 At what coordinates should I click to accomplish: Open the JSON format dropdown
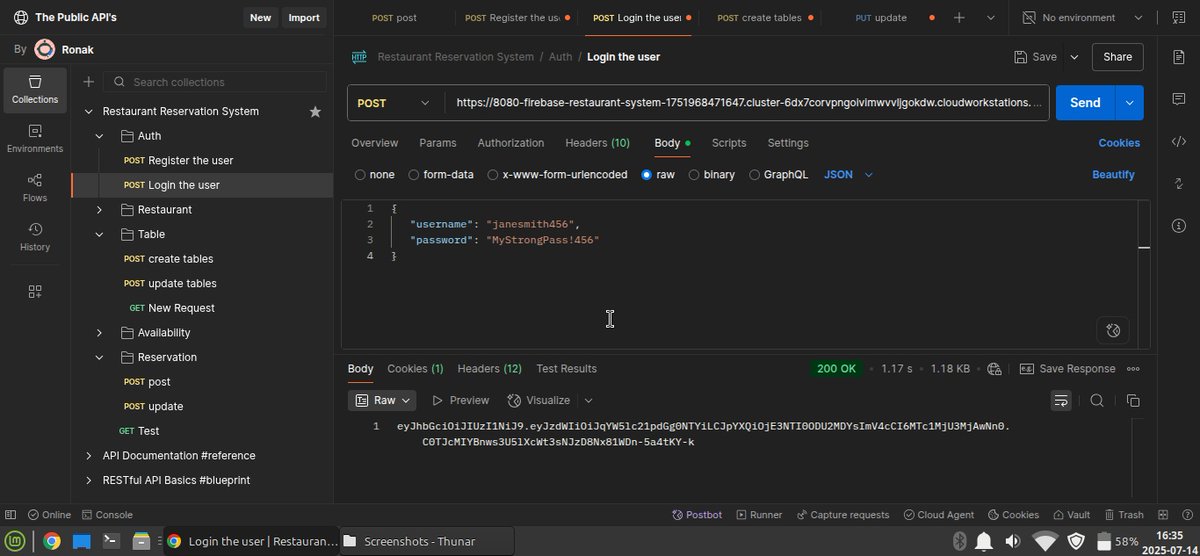848,174
